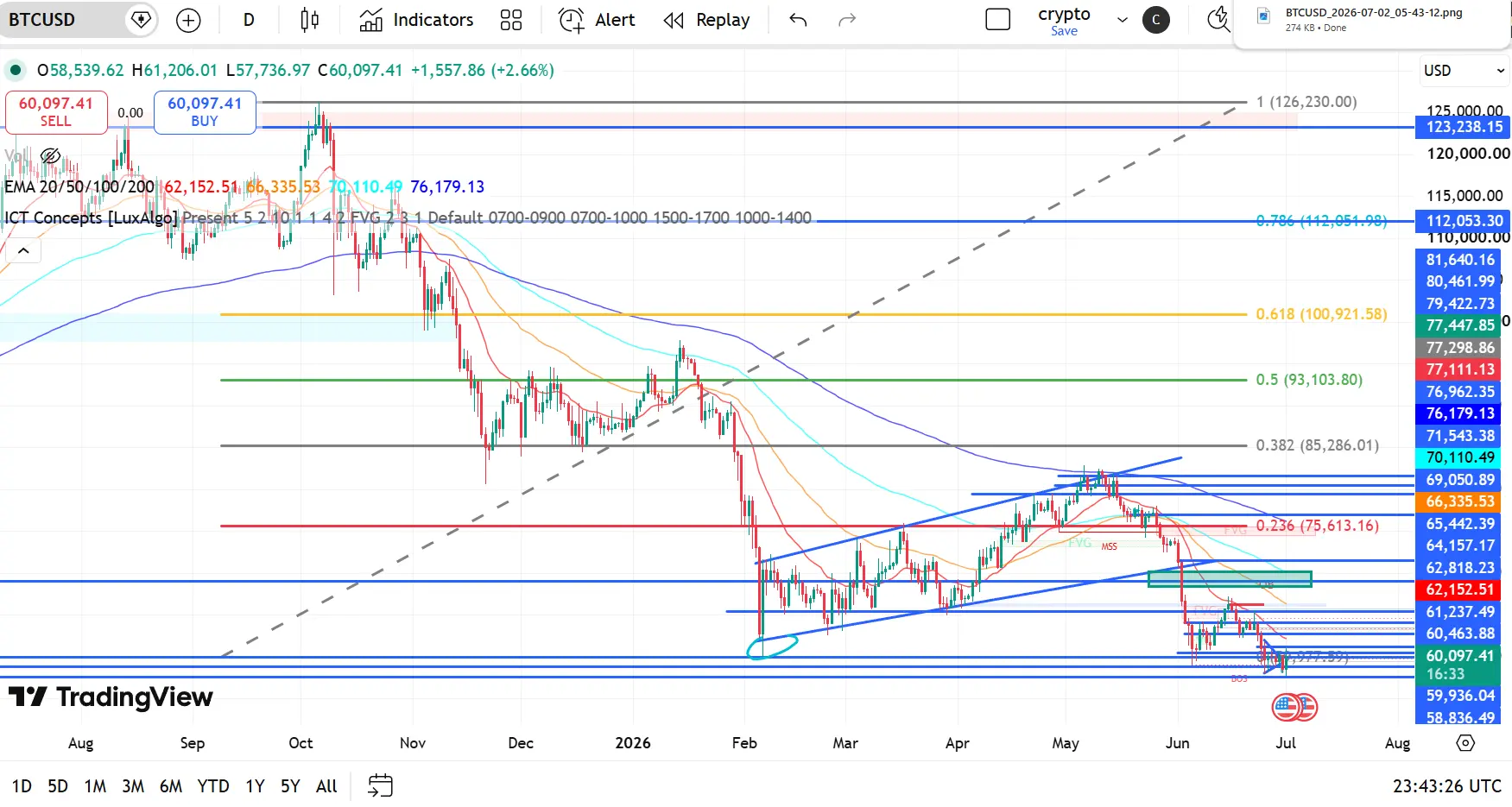Viewport: 1512px width, 807px height.
Task: Click the red 62,152.51 EMA price label
Action: pyautogui.click(x=1458, y=589)
